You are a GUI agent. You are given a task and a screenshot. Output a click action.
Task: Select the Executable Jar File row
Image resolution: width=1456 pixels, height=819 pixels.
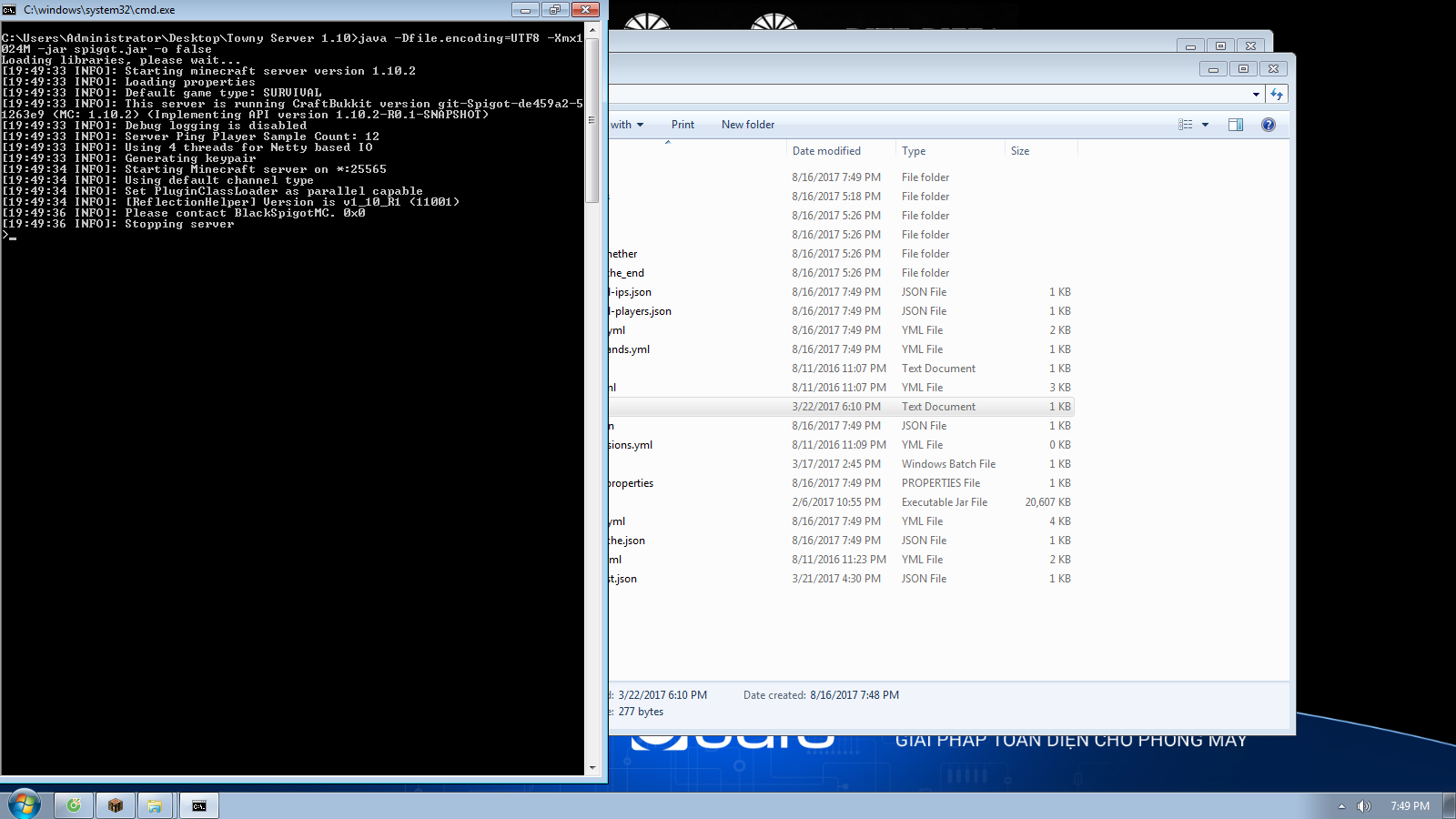[x=944, y=502]
